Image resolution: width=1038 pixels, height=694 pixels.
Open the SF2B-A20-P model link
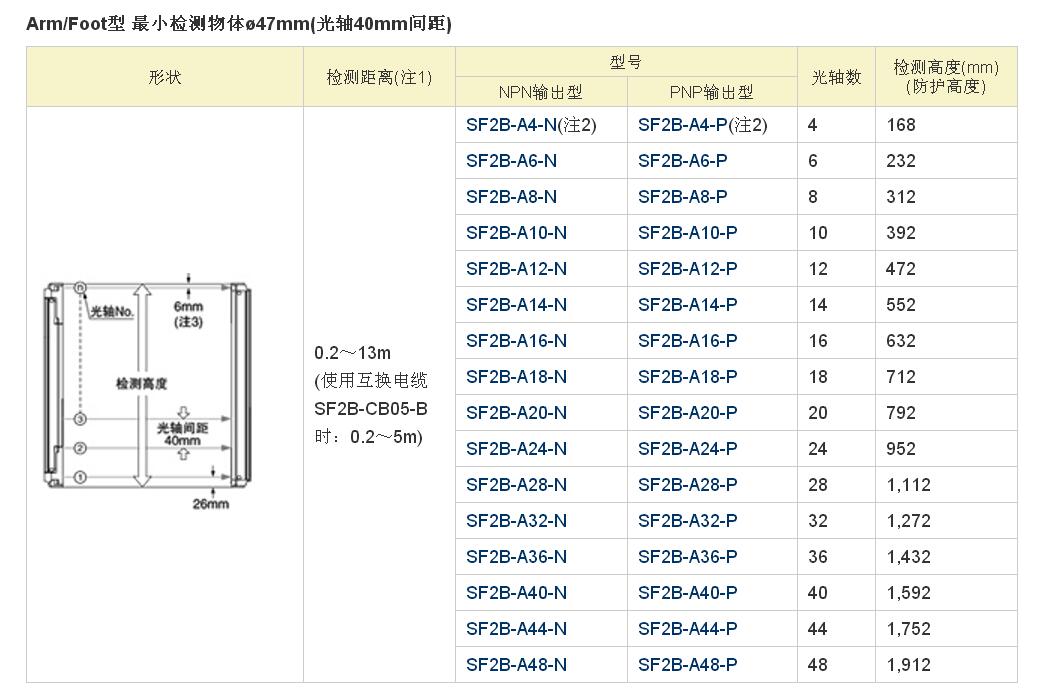[688, 413]
